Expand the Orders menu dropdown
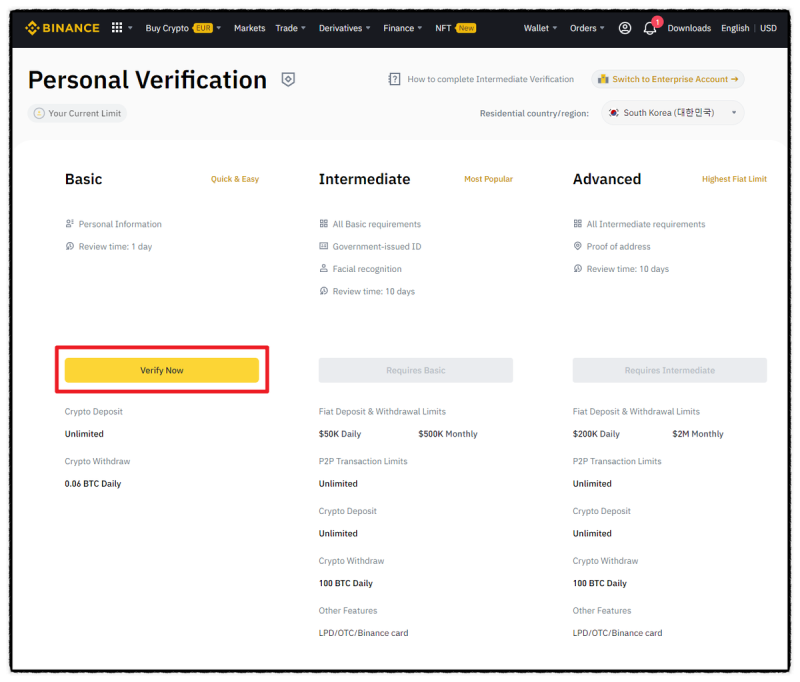800x682 pixels. (602, 28)
